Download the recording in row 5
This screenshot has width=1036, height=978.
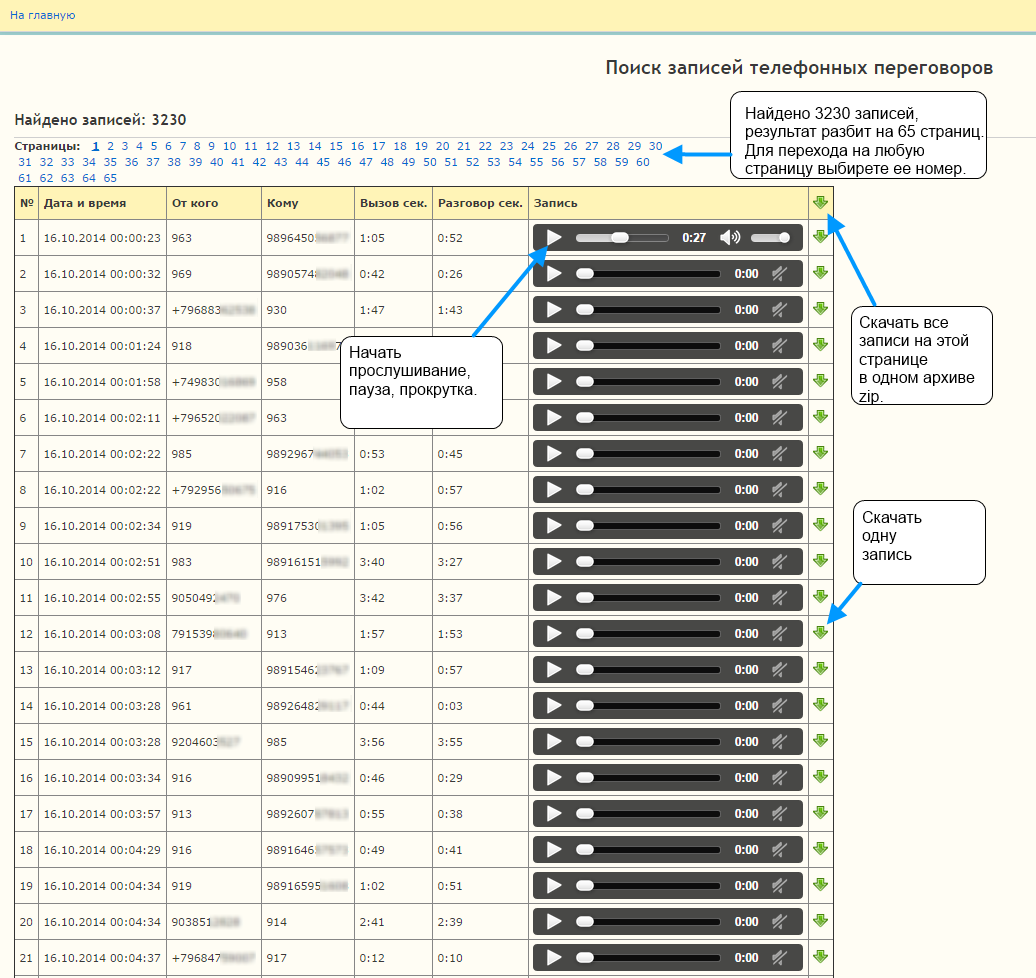[821, 381]
